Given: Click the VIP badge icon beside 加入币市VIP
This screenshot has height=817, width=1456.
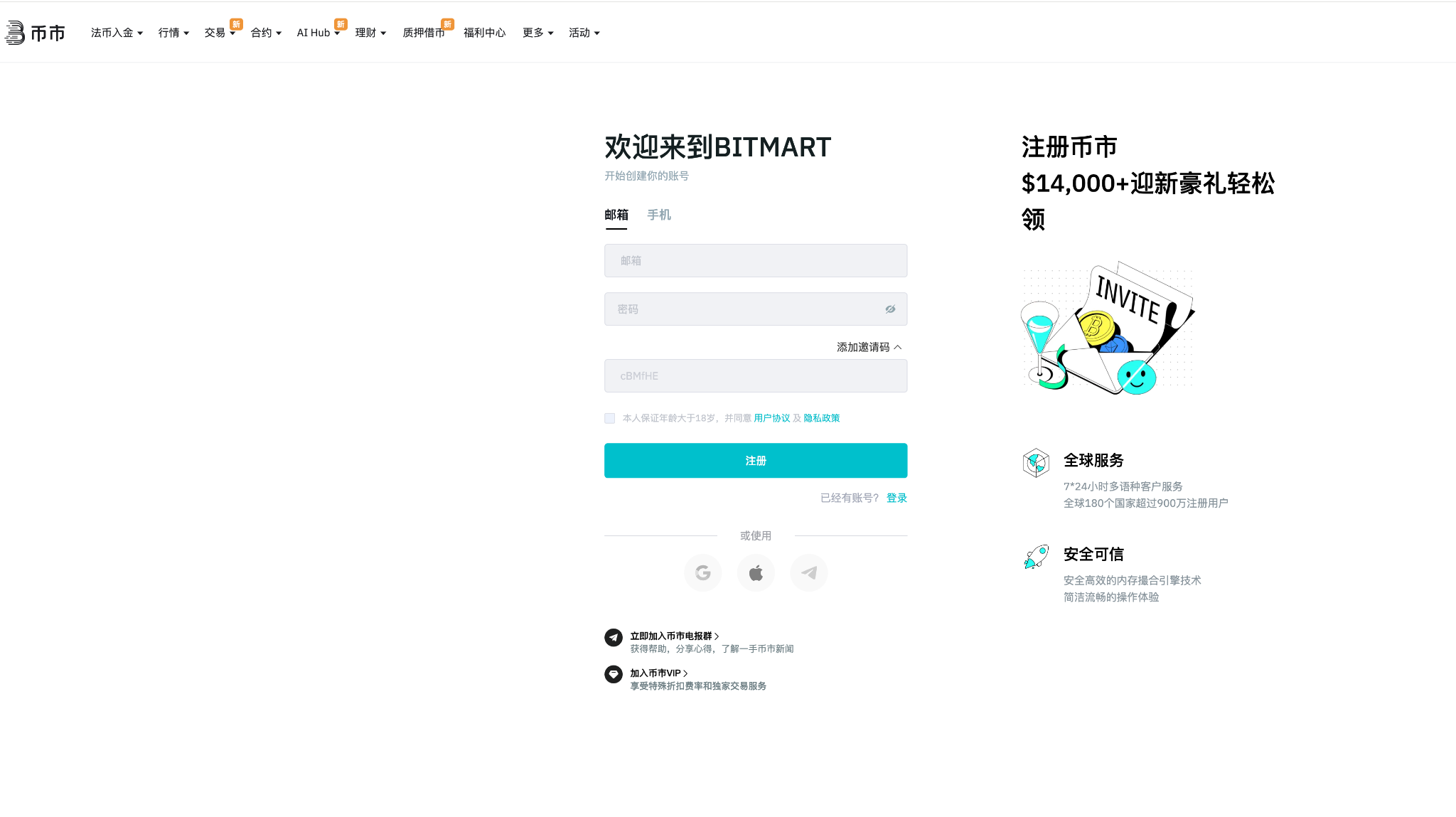Looking at the screenshot, I should (613, 674).
